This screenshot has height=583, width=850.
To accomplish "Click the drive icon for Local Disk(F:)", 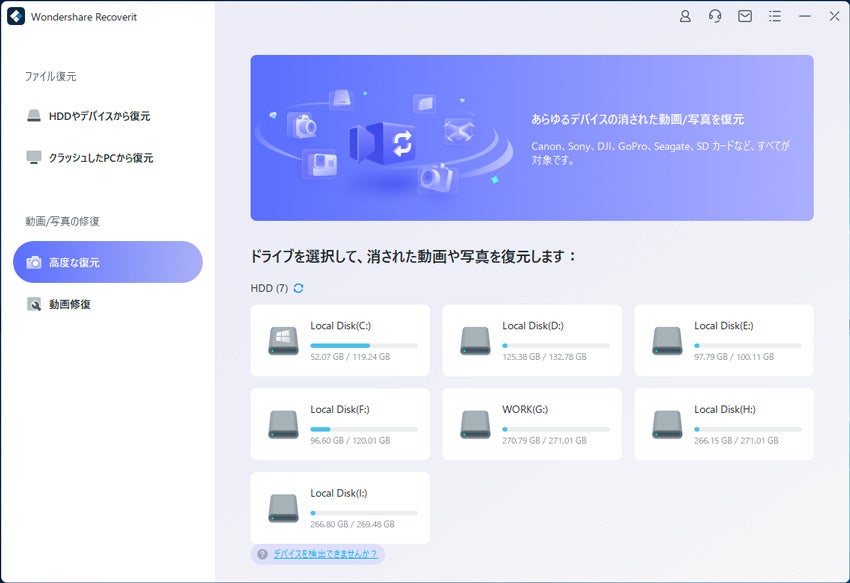I will tap(284, 424).
